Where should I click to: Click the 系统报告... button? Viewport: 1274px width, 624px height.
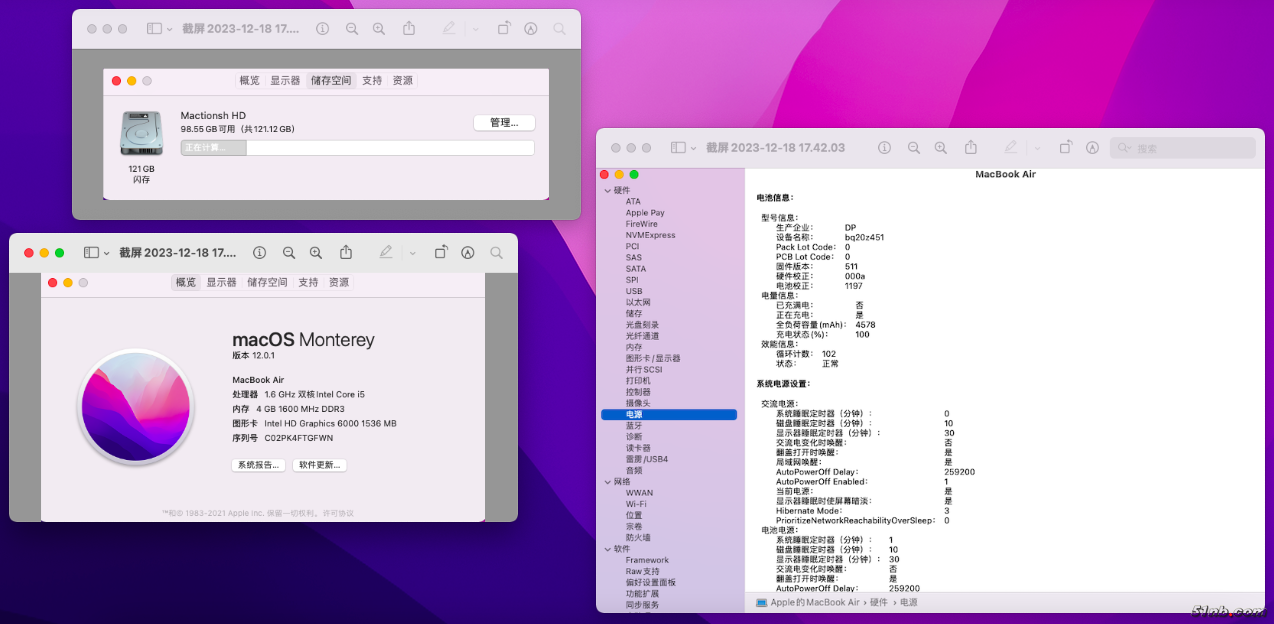[x=259, y=465]
